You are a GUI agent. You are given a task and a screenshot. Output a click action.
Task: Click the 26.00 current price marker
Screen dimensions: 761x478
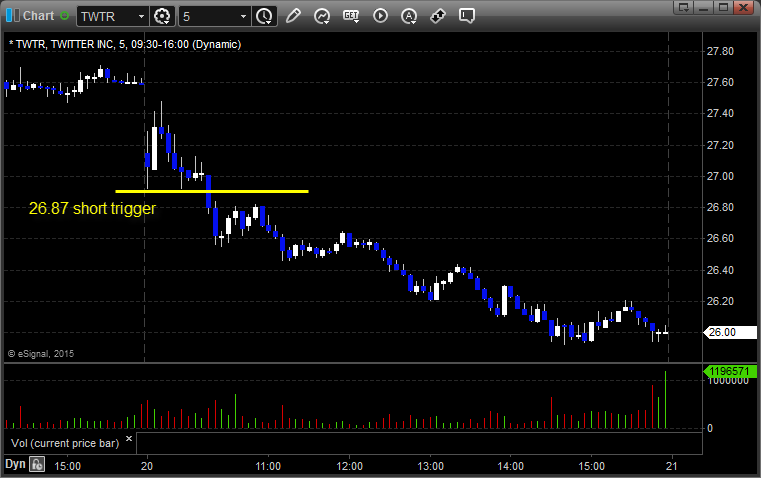721,332
